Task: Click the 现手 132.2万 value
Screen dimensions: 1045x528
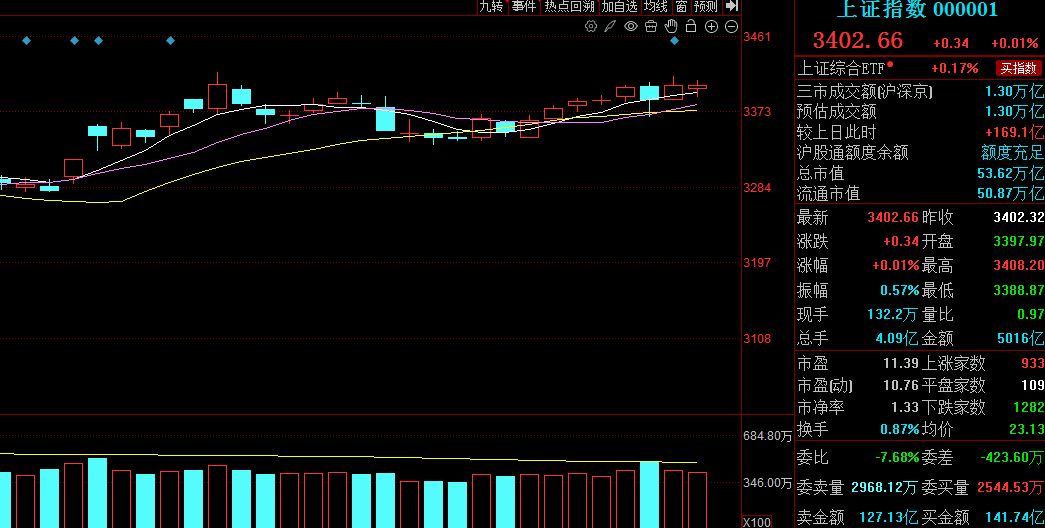Action: [x=893, y=314]
